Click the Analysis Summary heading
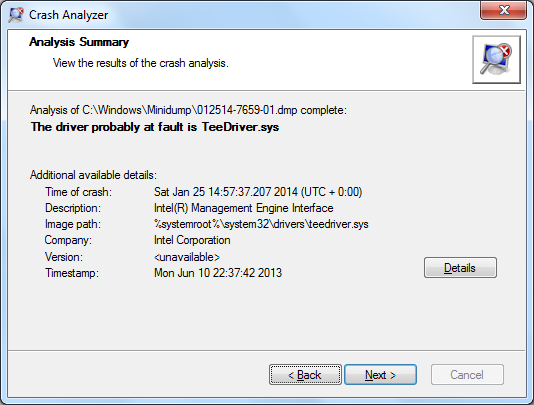534x405 pixels. tap(79, 42)
